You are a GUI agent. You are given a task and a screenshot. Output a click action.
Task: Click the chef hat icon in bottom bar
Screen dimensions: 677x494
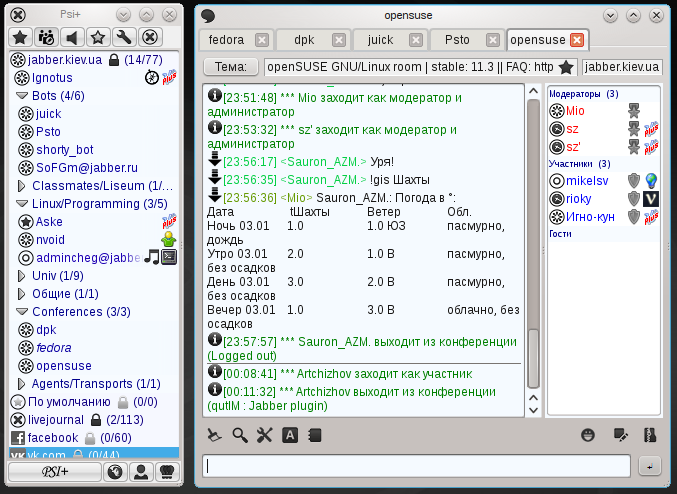point(167,472)
